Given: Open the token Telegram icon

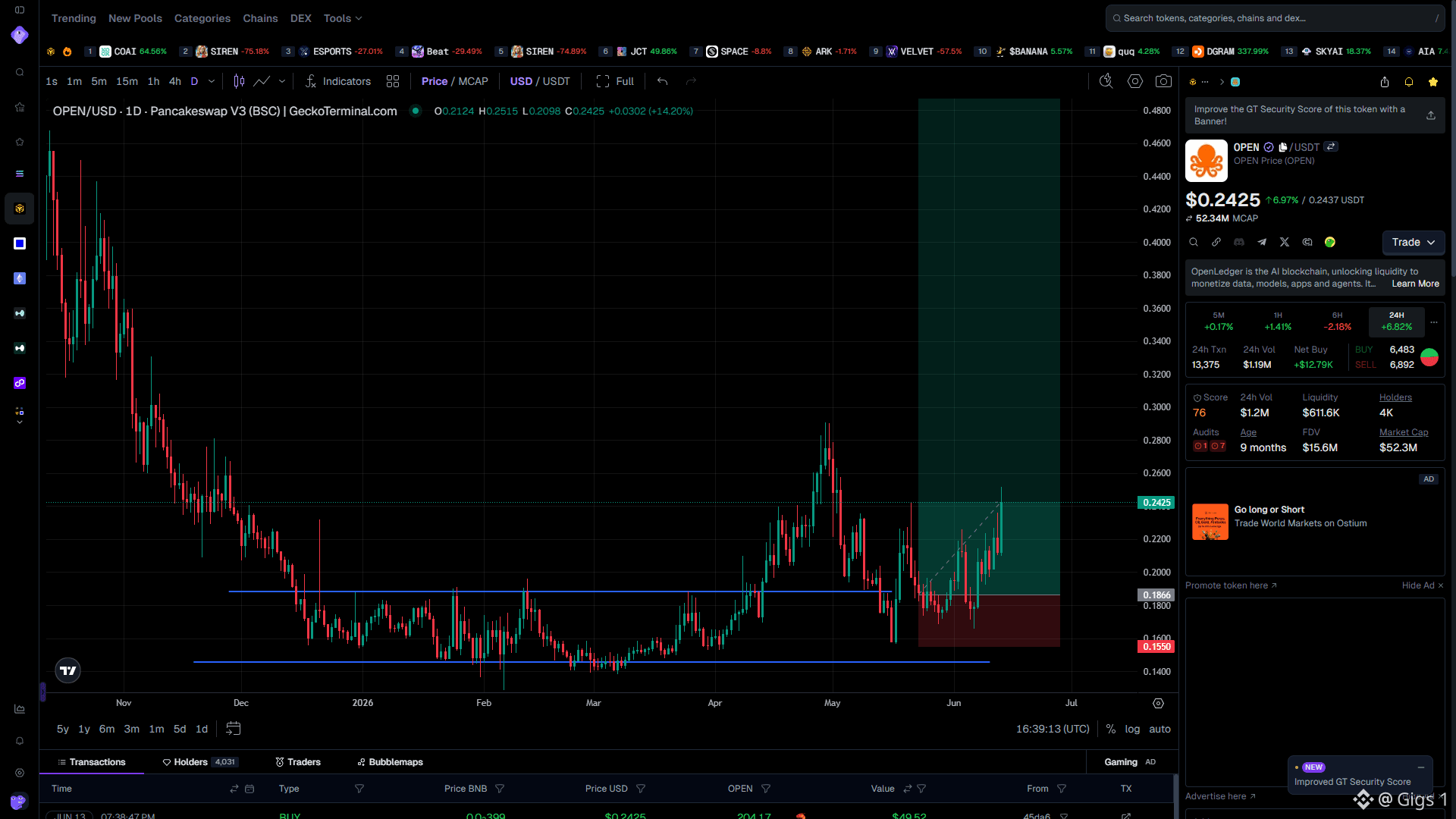Looking at the screenshot, I should coord(1262,243).
